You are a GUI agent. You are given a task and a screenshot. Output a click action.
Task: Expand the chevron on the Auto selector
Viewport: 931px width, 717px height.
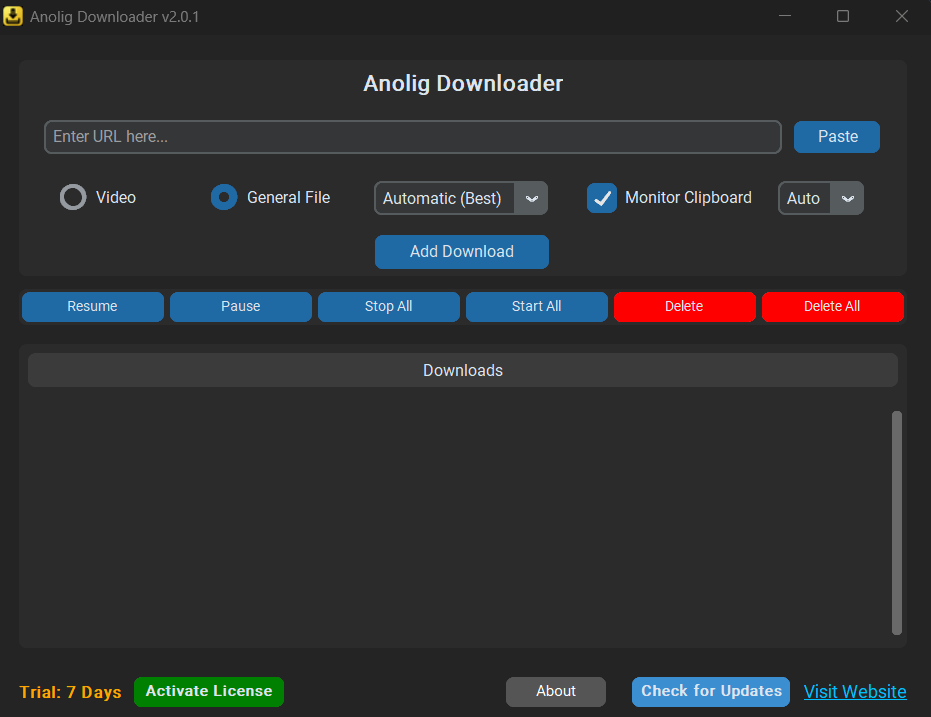tap(847, 198)
